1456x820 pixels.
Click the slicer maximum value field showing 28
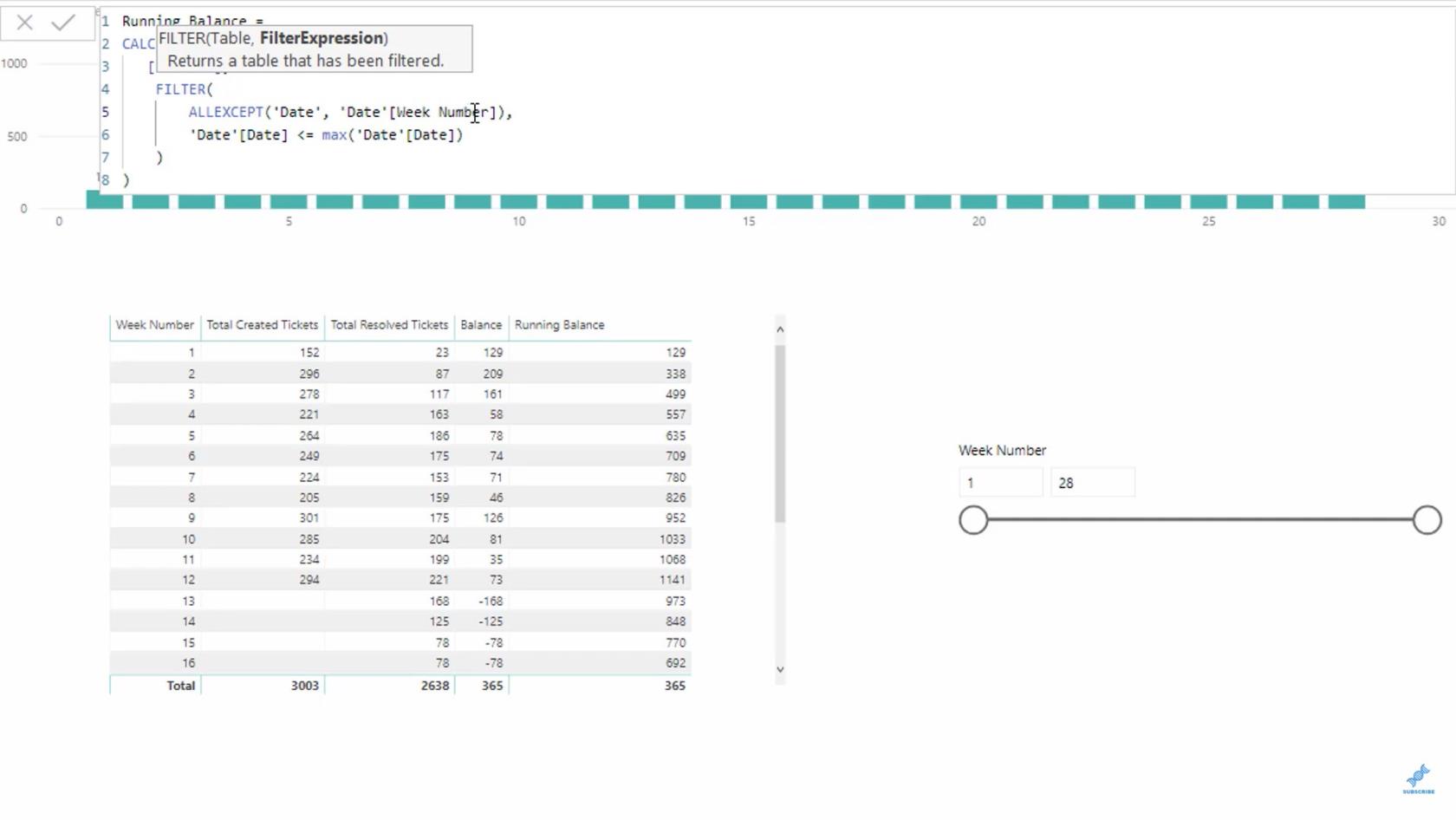click(x=1093, y=483)
